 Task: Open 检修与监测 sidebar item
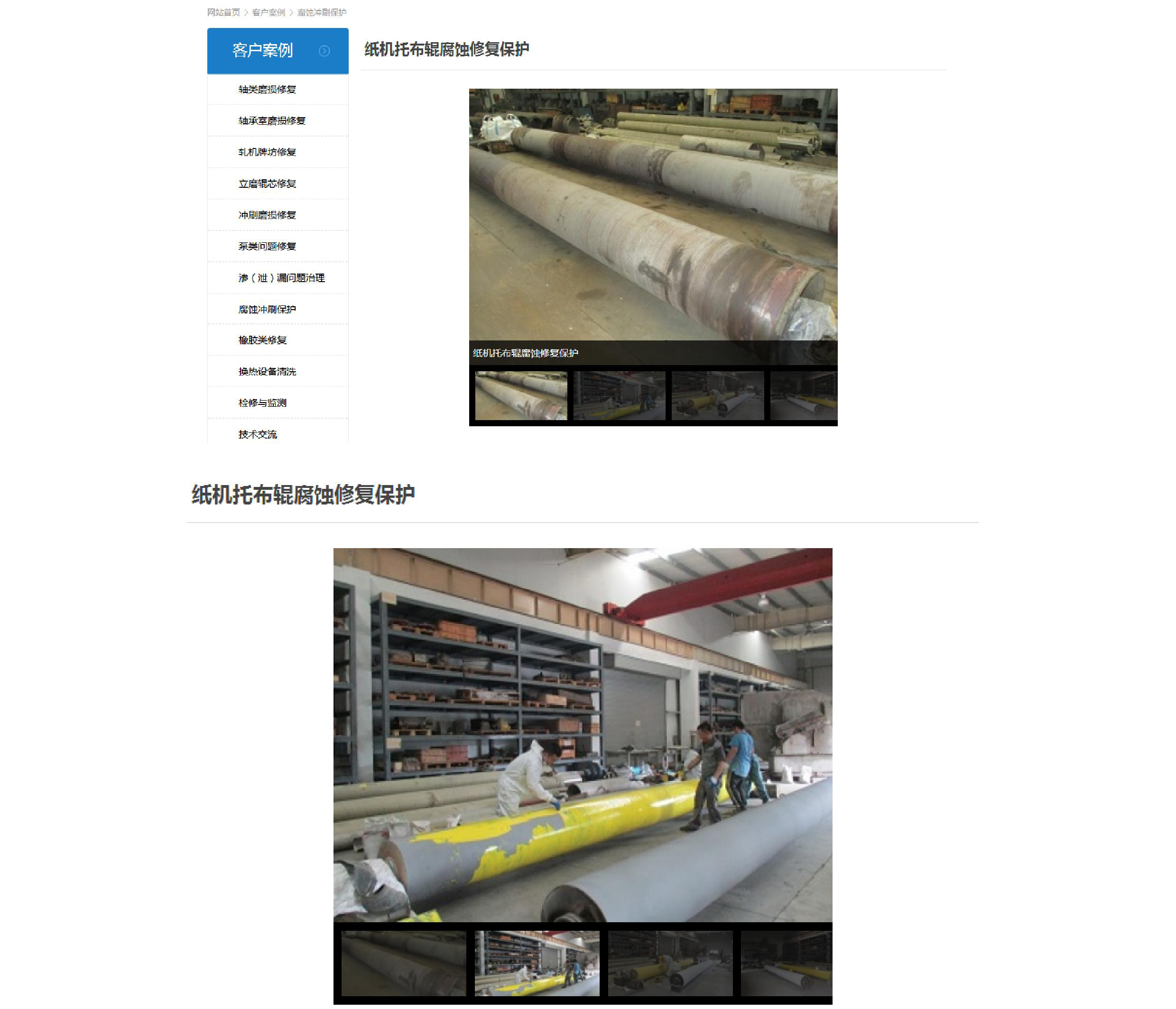pyautogui.click(x=263, y=403)
